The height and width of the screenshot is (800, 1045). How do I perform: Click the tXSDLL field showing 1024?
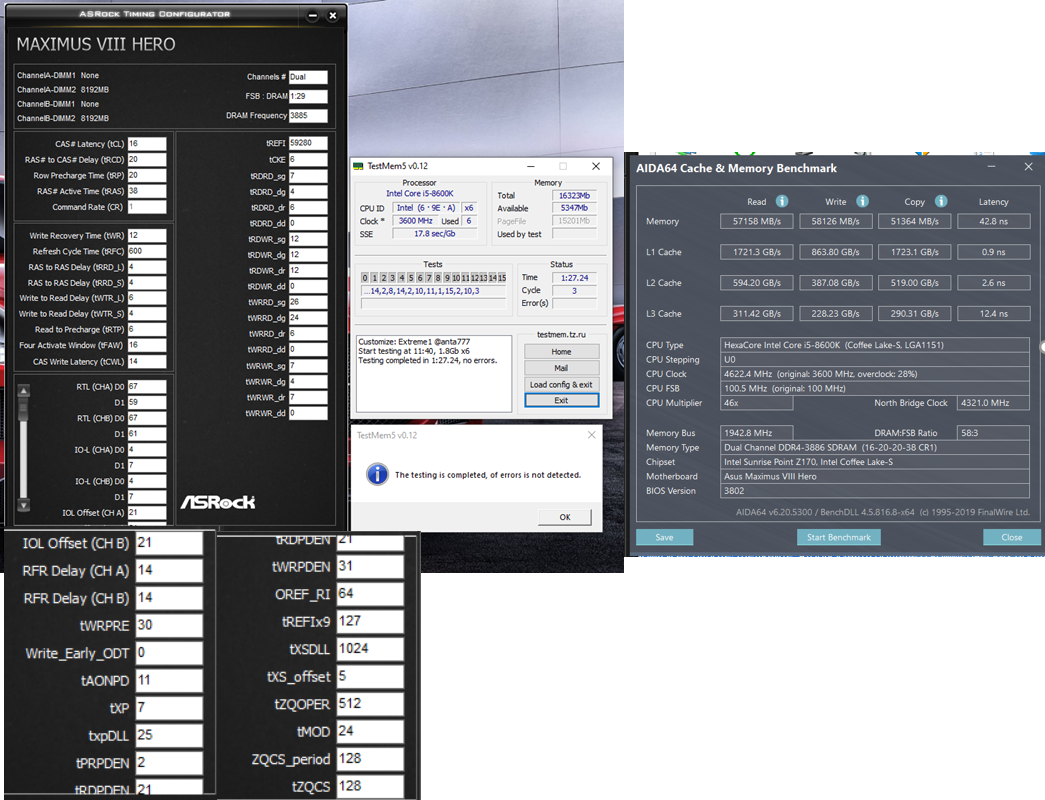(x=370, y=649)
